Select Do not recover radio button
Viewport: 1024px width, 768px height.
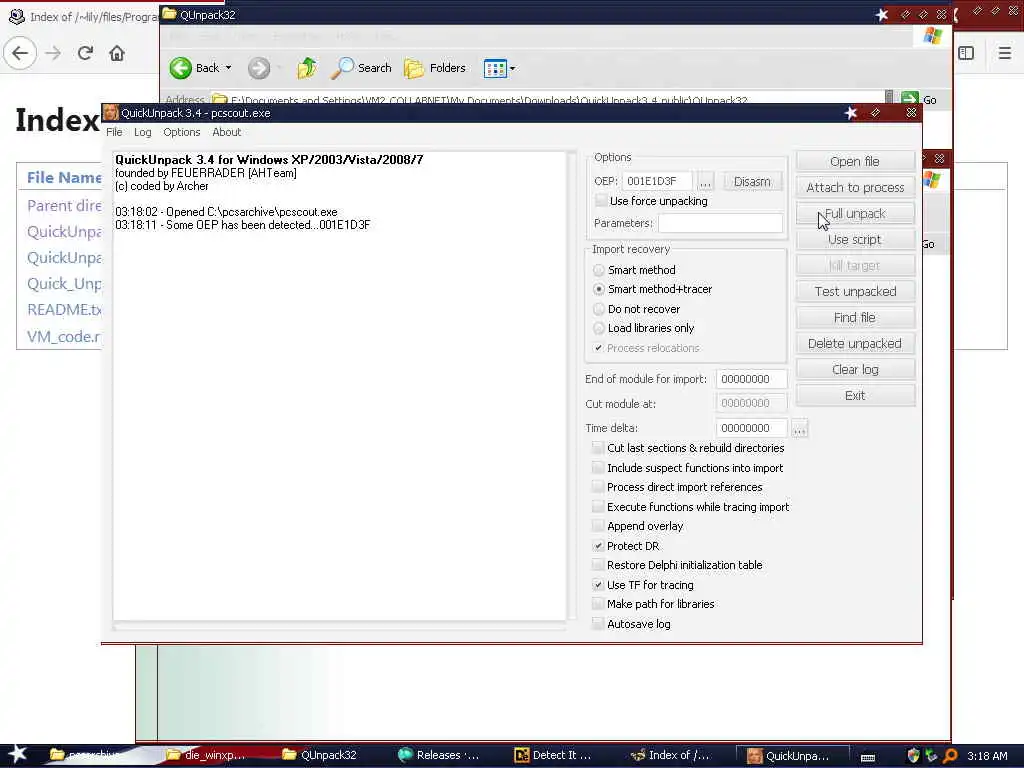(599, 309)
